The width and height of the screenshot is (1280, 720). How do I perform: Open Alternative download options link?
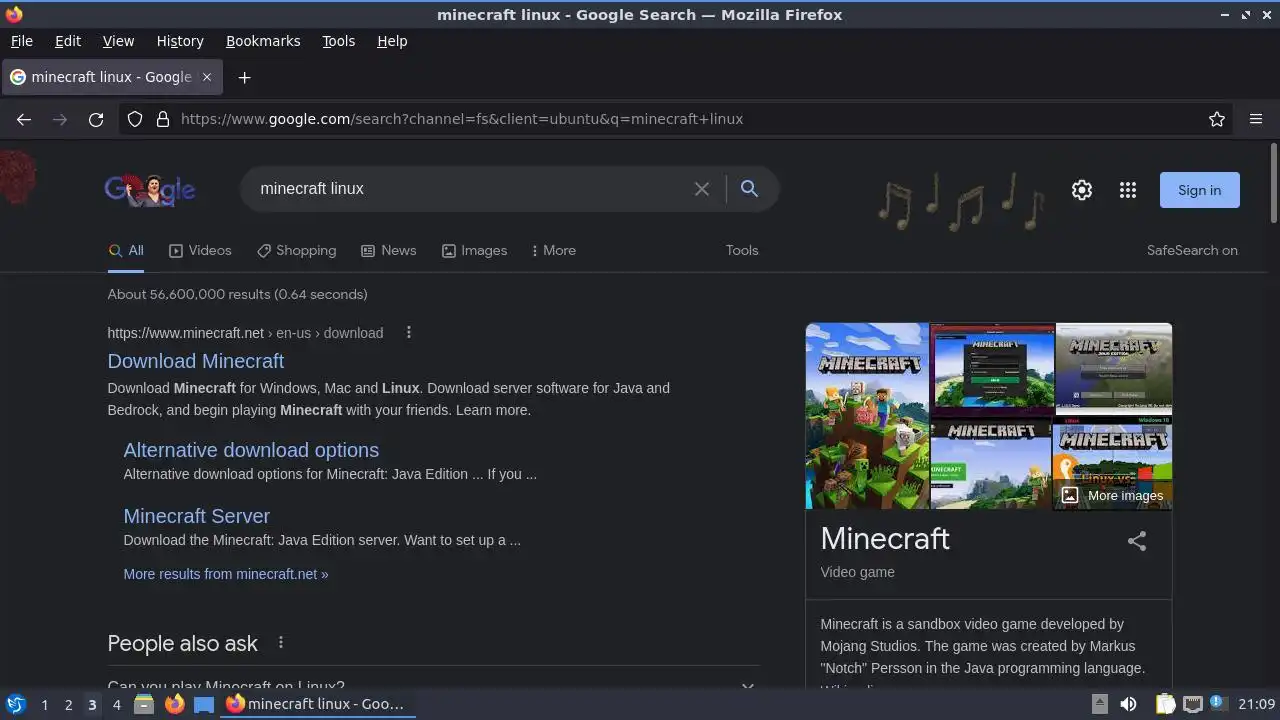tap(251, 450)
